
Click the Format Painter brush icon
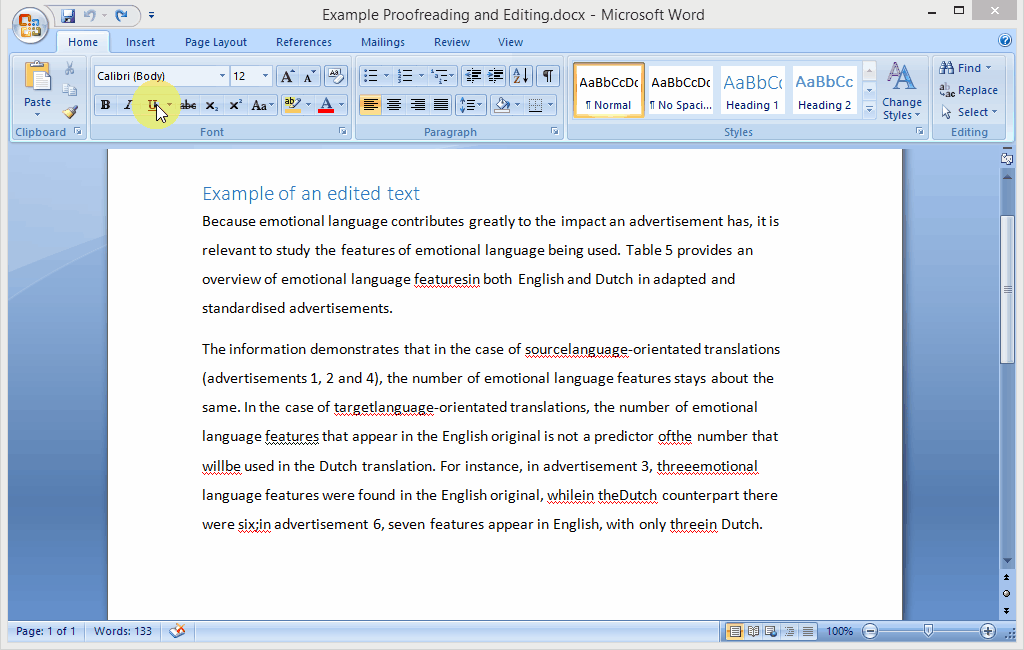(x=70, y=112)
